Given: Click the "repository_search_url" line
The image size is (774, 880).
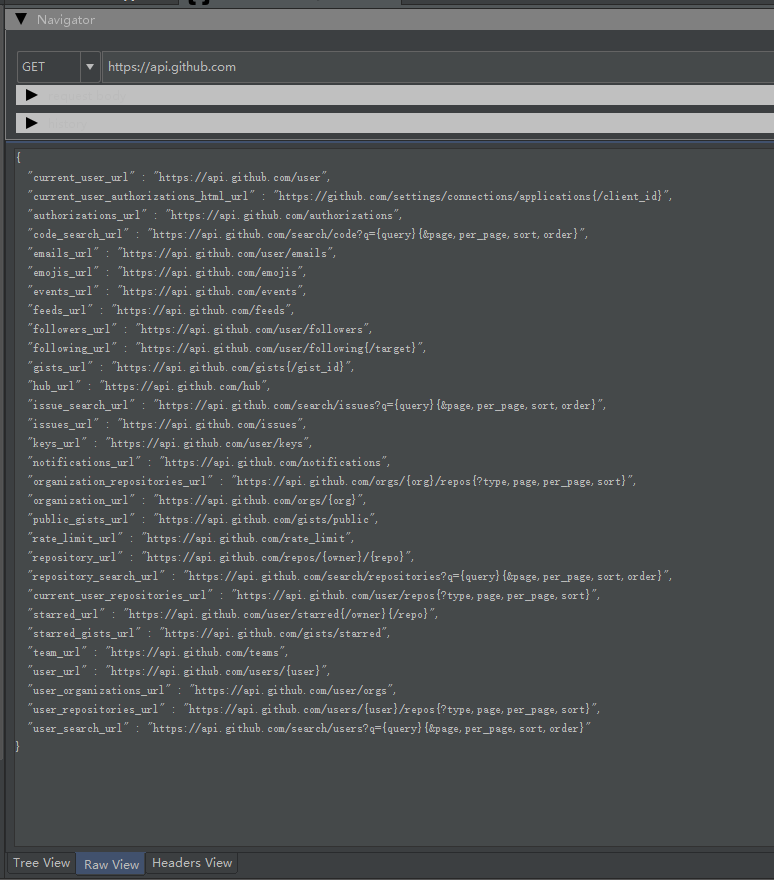Looking at the screenshot, I should pos(350,577).
